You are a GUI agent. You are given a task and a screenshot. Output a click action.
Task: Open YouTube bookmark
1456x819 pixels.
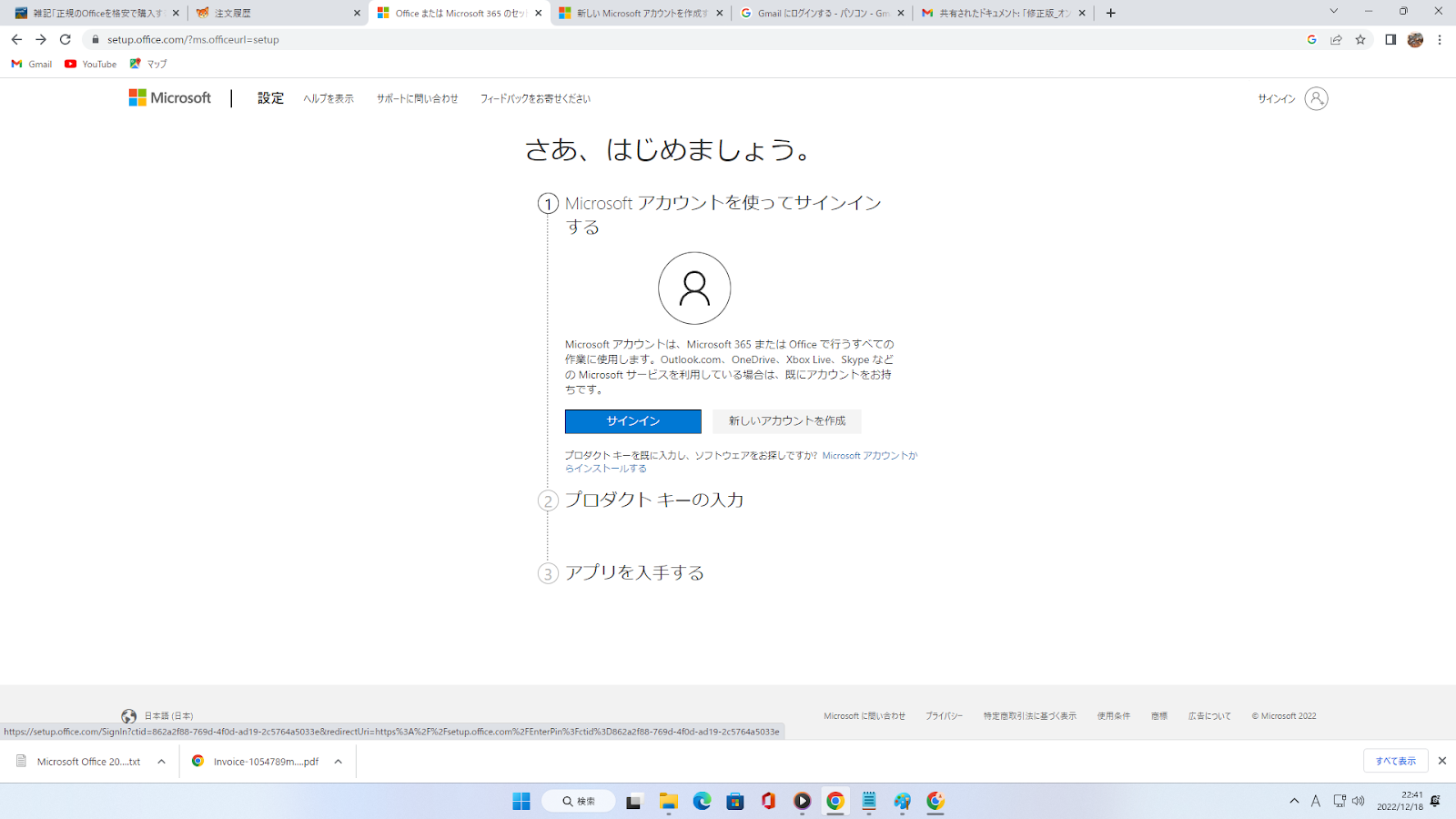coord(91,64)
